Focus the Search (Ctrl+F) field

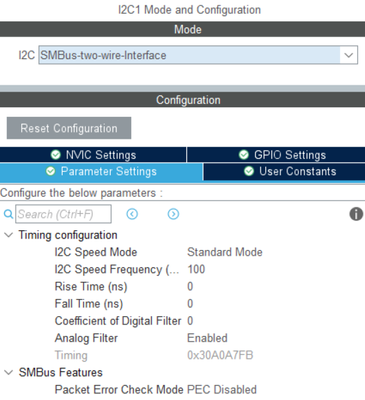63,214
